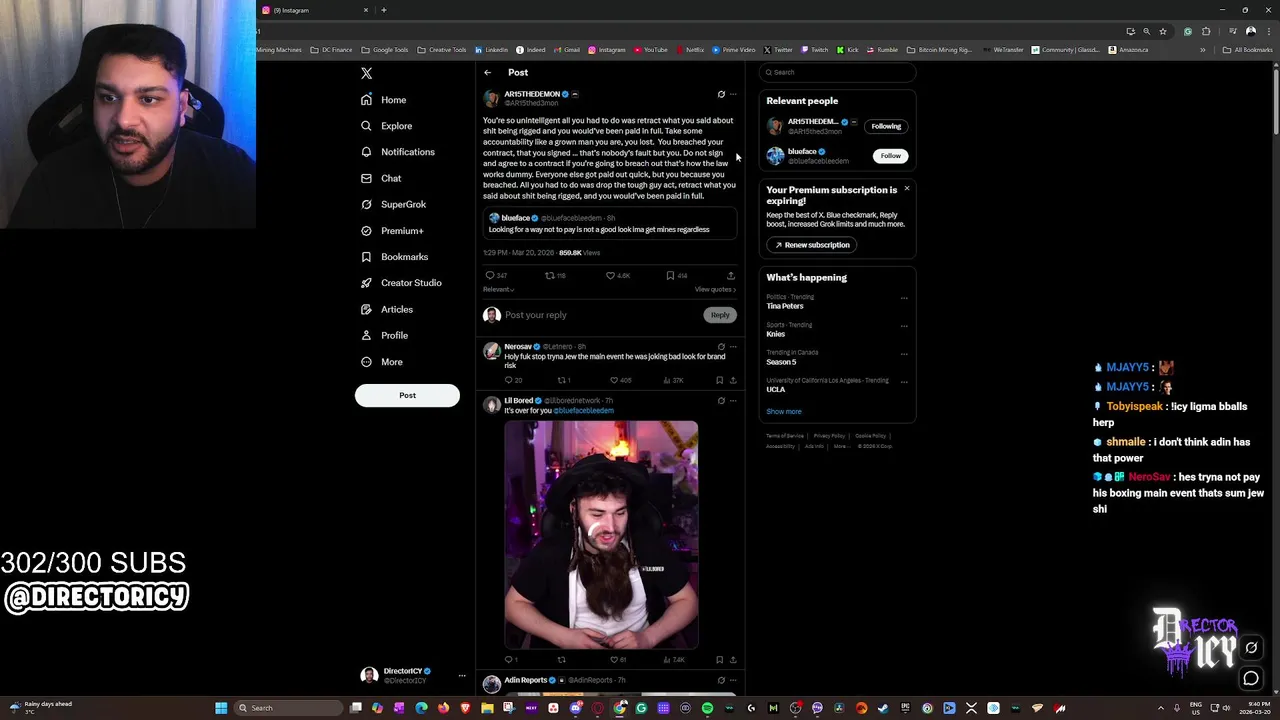Open Spotify from the taskbar
Viewport: 1280px width, 720px height.
[x=707, y=708]
